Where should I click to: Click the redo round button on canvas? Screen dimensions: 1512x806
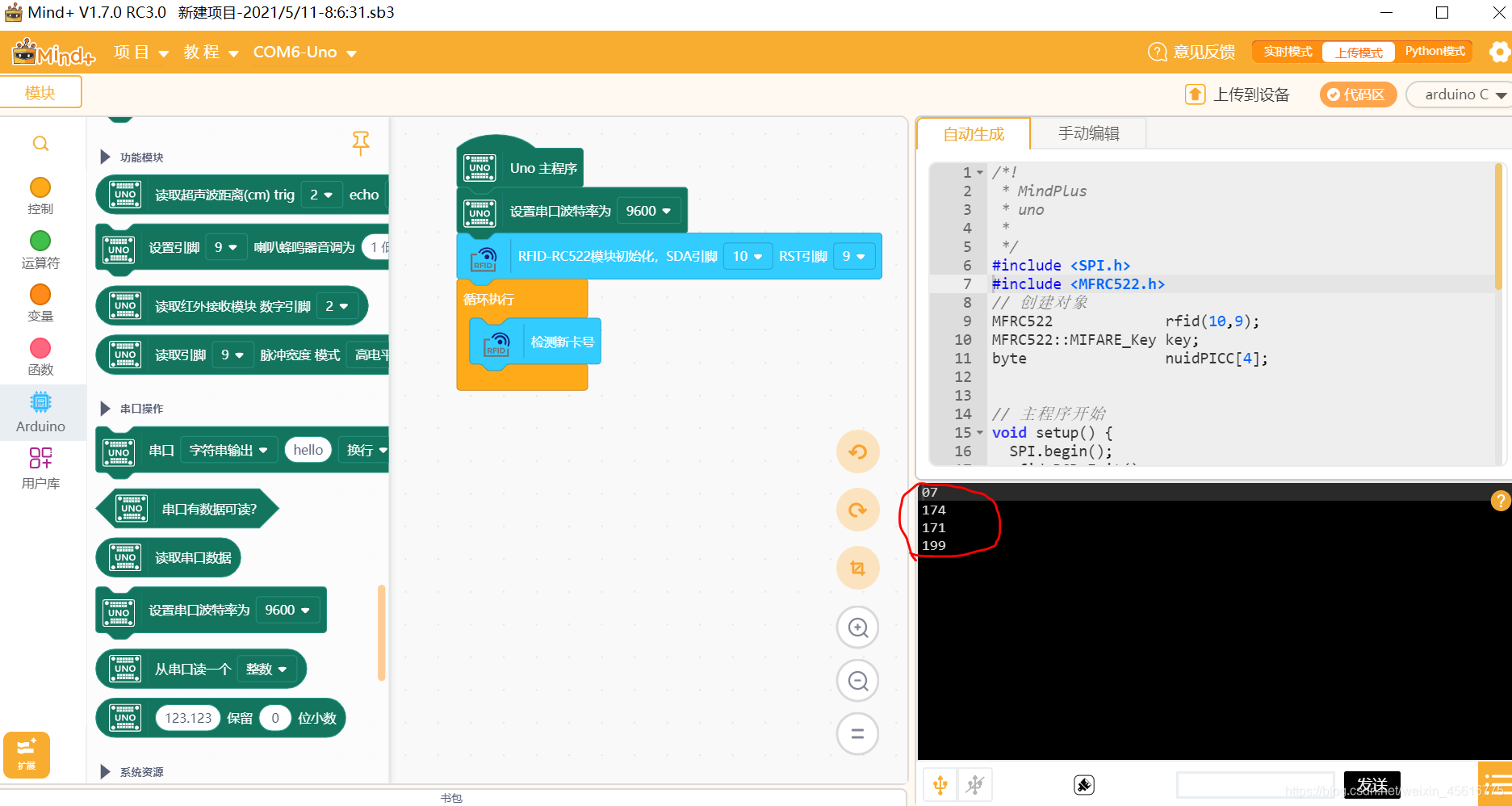click(x=857, y=510)
